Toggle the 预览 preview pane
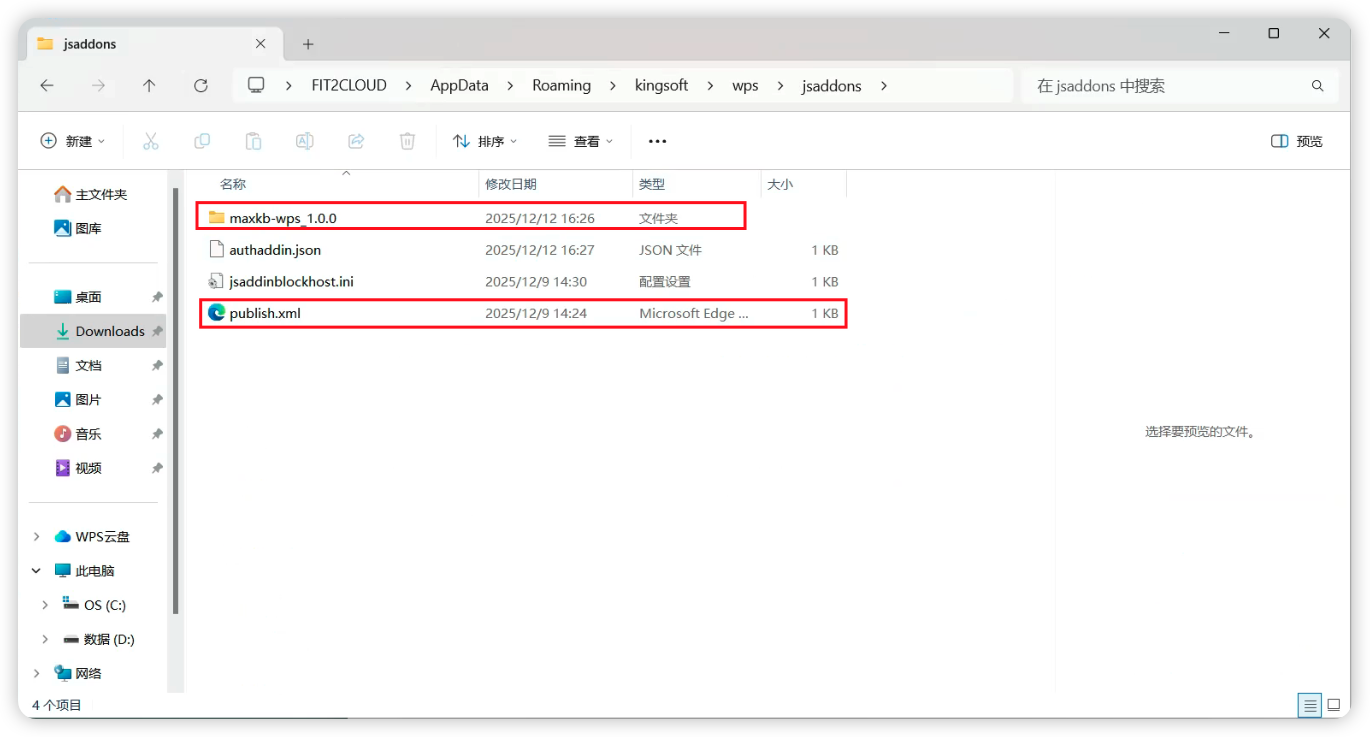This screenshot has width=1370, height=737. point(1296,141)
